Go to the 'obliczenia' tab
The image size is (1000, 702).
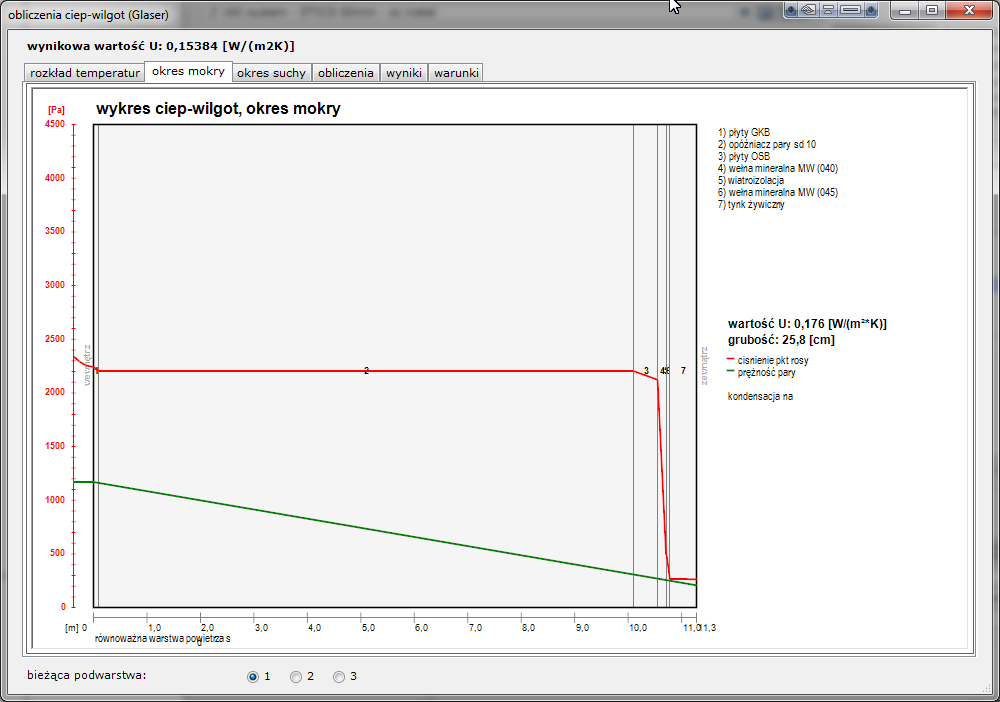tap(346, 73)
